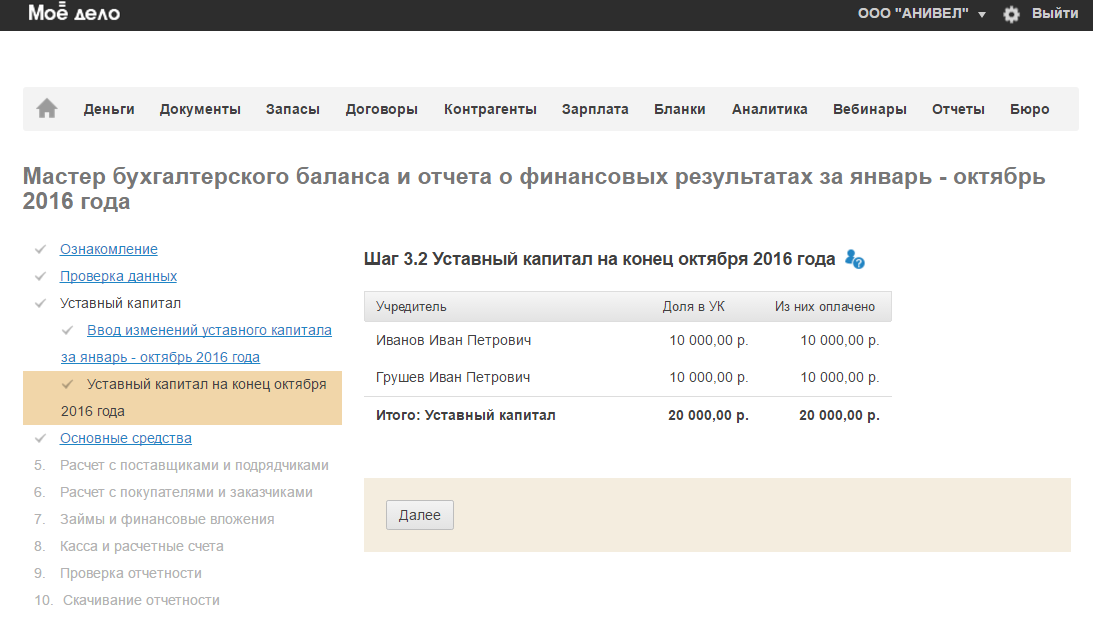The height and width of the screenshot is (643, 1093).
Task: Click the Доля в УК column header
Action: click(x=694, y=307)
